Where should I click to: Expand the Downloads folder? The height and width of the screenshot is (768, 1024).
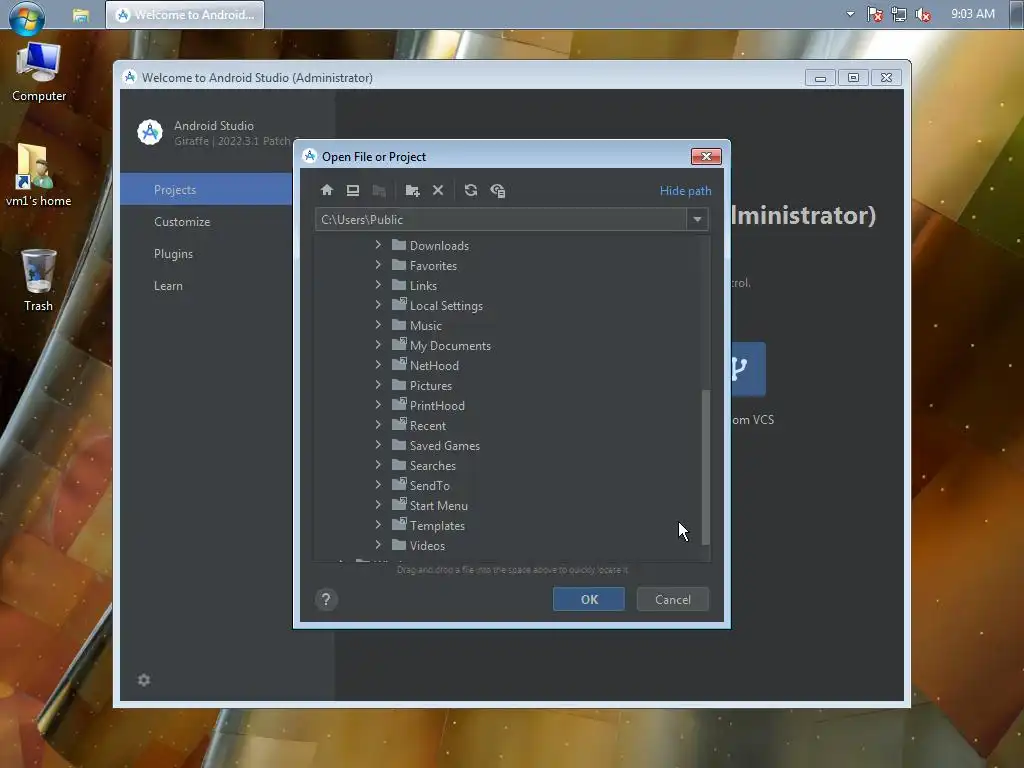(378, 245)
